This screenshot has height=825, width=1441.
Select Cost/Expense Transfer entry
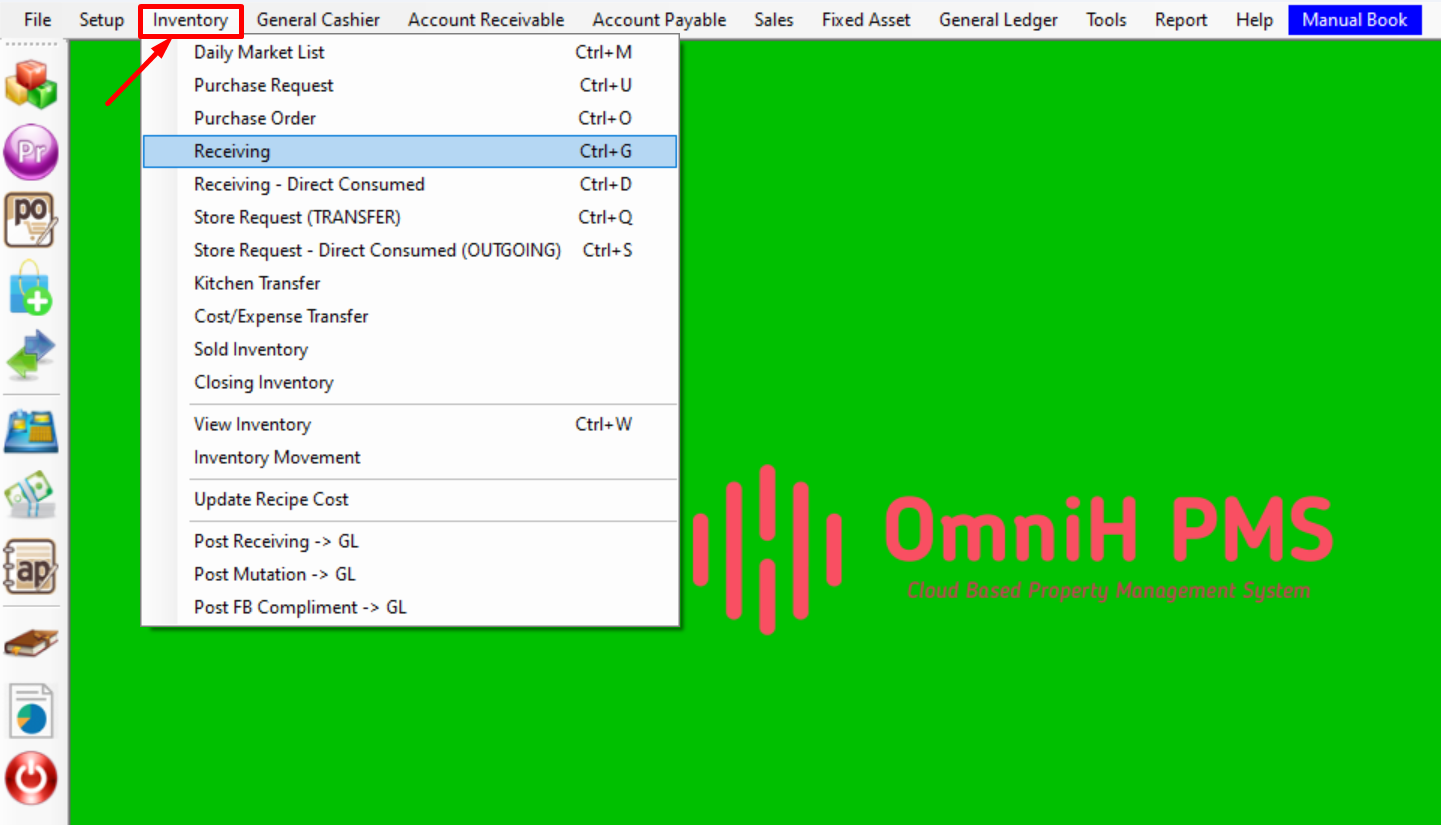tap(410, 316)
